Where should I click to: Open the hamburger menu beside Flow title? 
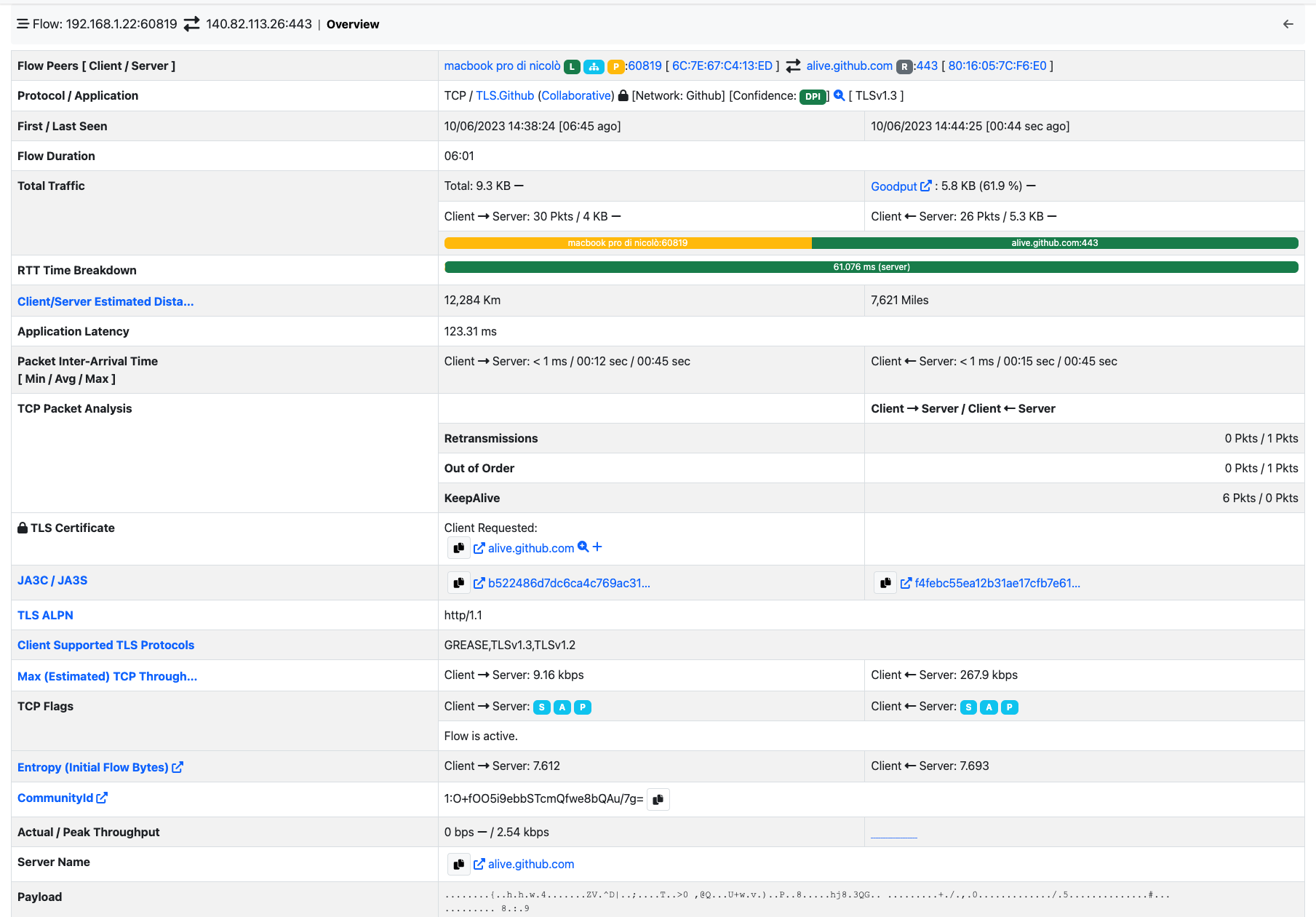[x=23, y=24]
